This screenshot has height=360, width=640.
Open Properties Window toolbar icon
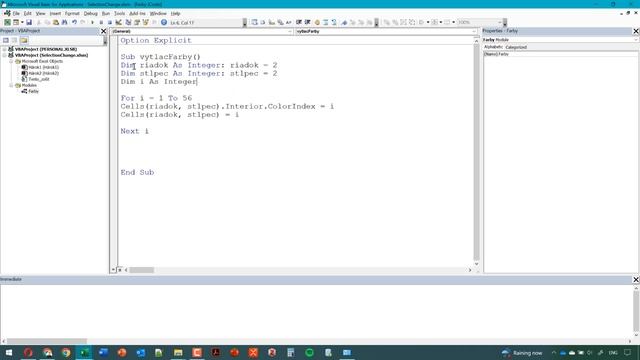pyautogui.click(x=137, y=22)
